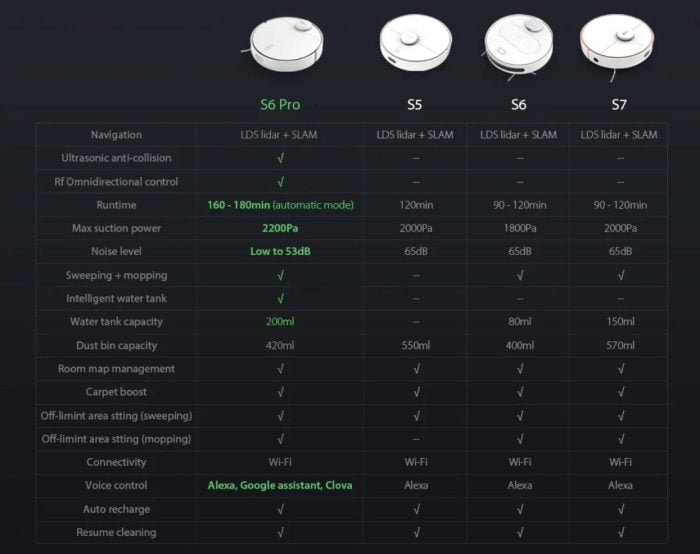Click the S6 robot vacuum image
The image size is (700, 554).
518,46
